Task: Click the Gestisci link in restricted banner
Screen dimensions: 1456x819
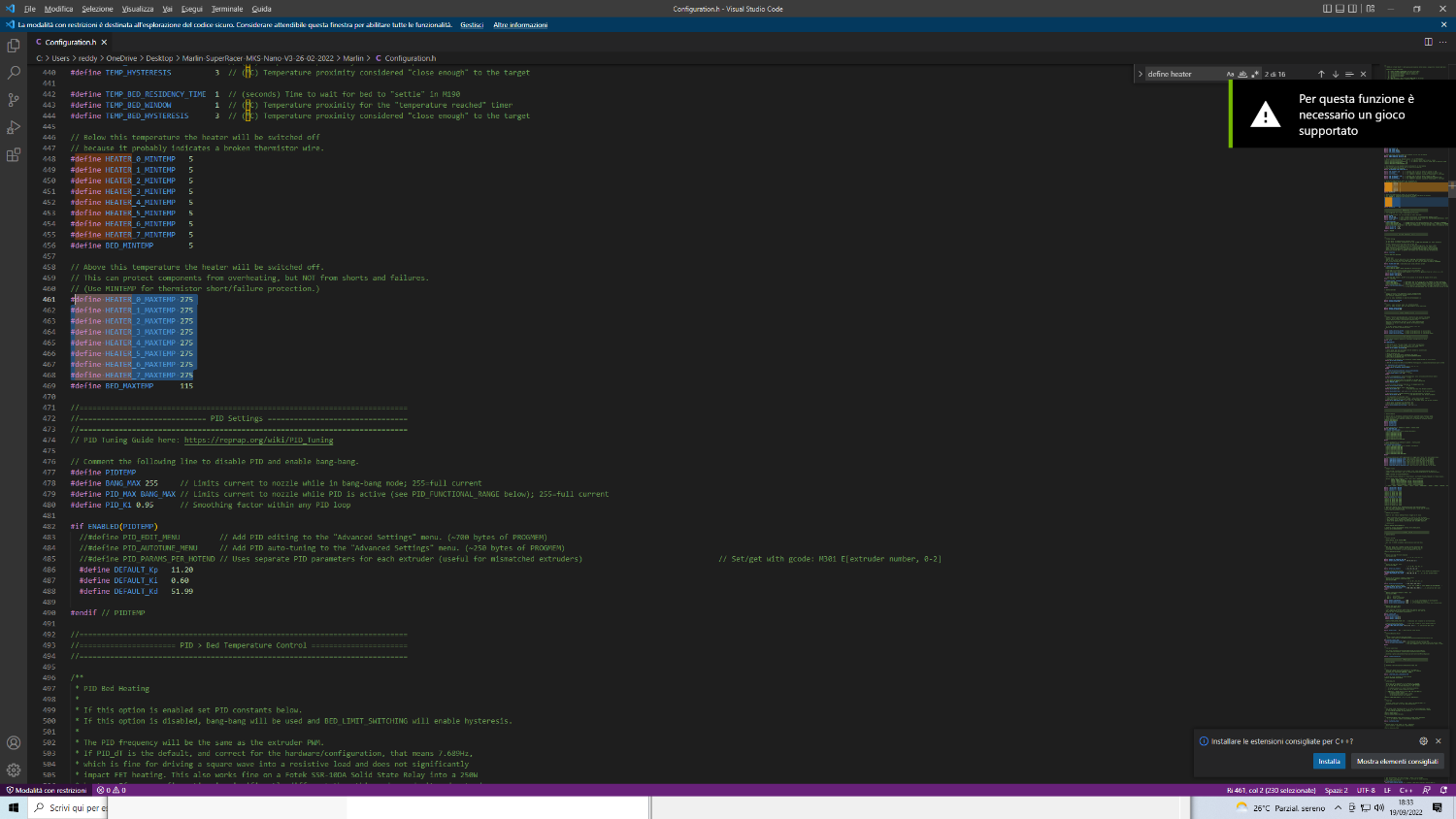Action: click(472, 25)
